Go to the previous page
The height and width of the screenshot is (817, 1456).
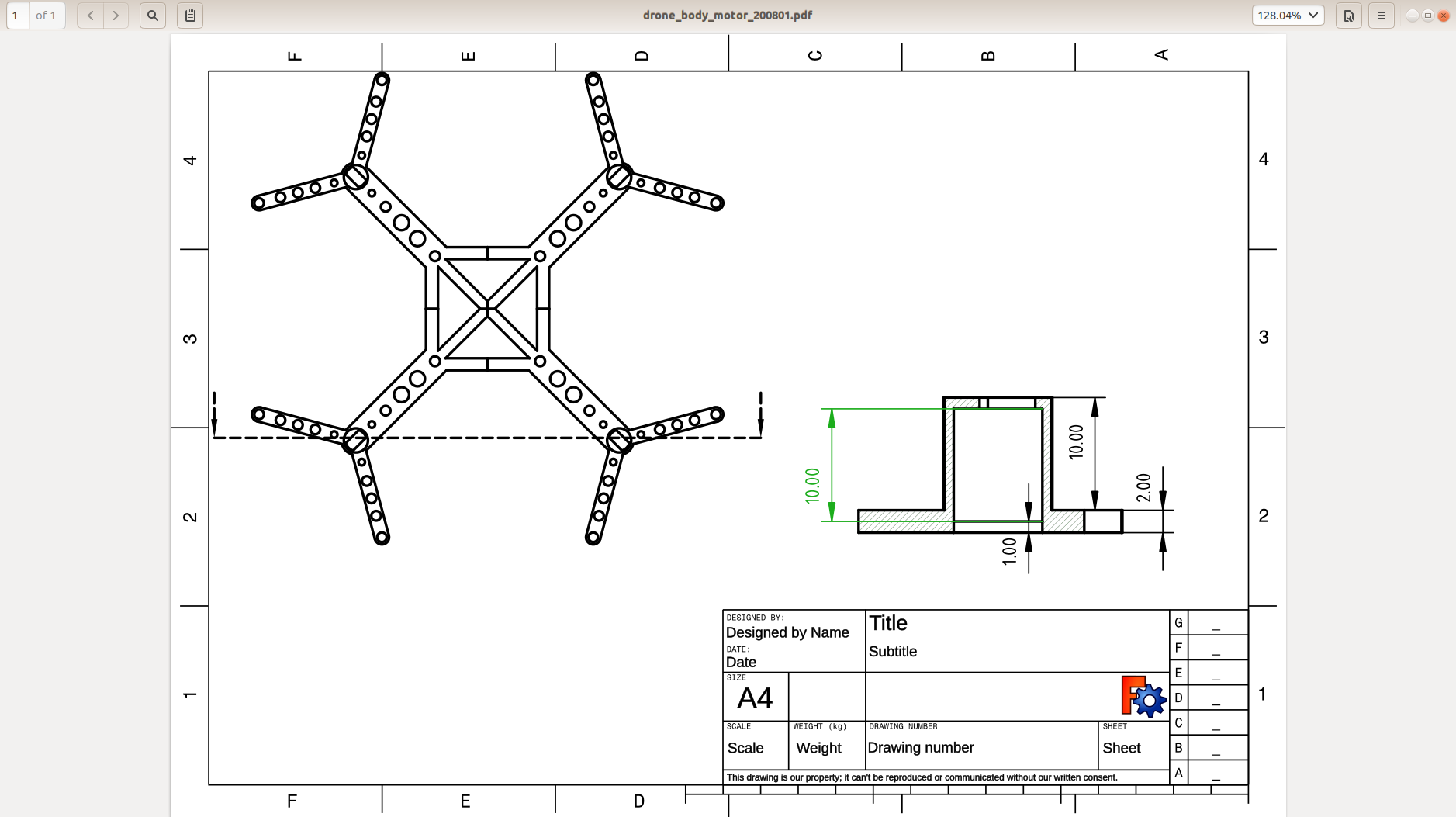point(91,16)
